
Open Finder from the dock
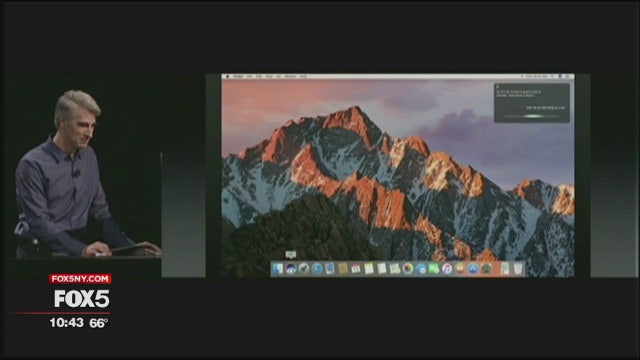278,269
